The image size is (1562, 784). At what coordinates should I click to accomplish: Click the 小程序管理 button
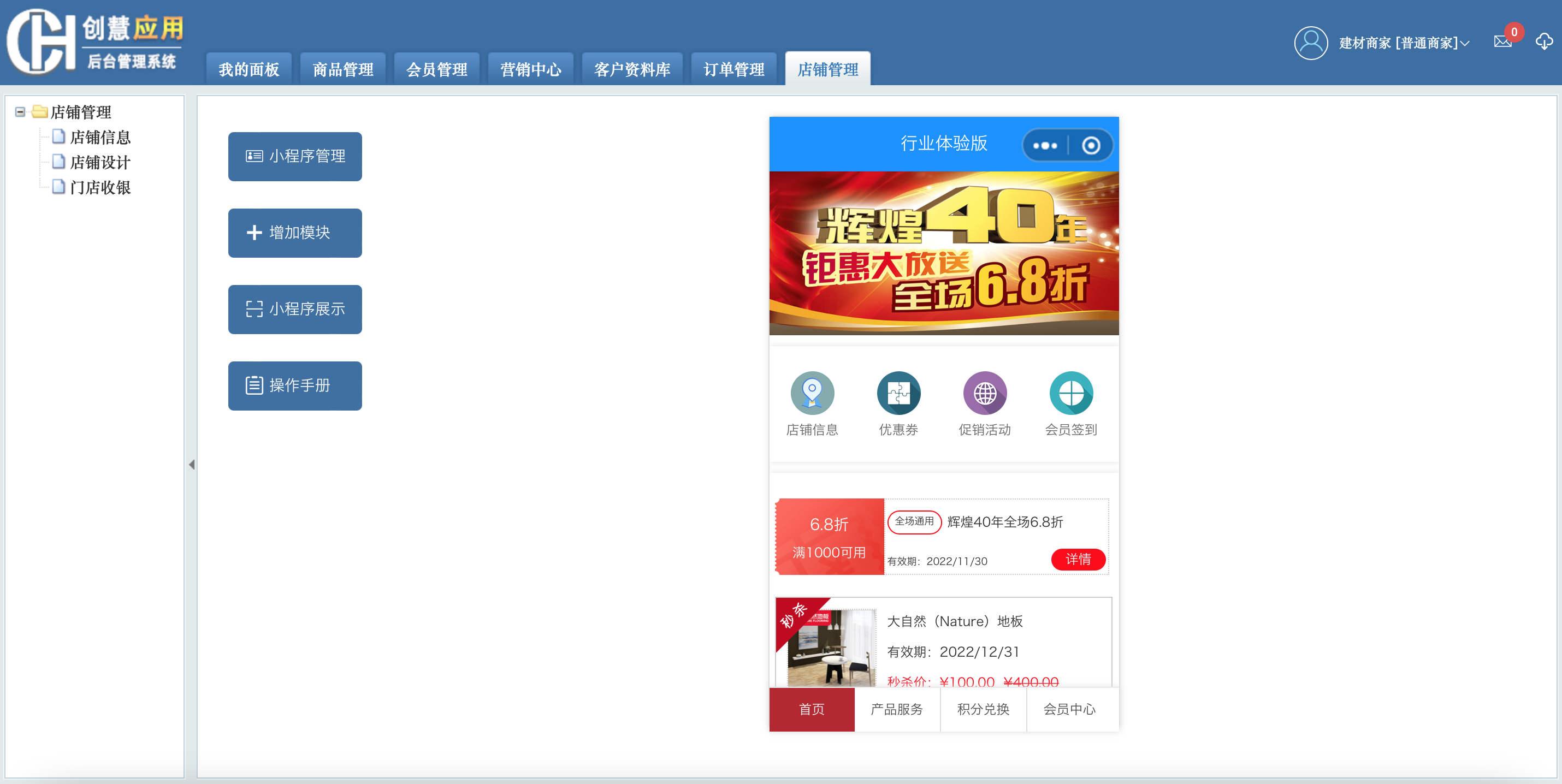295,157
